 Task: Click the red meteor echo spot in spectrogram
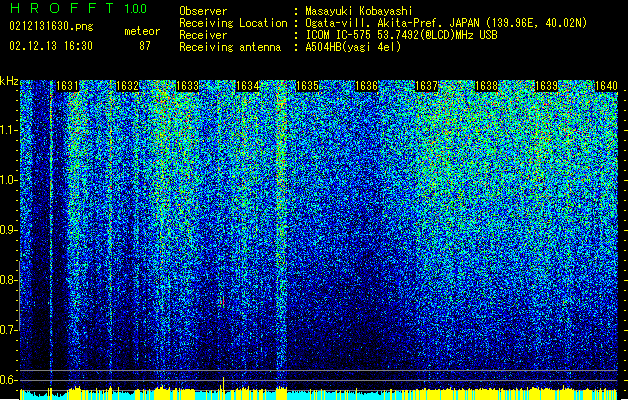coord(222,301)
